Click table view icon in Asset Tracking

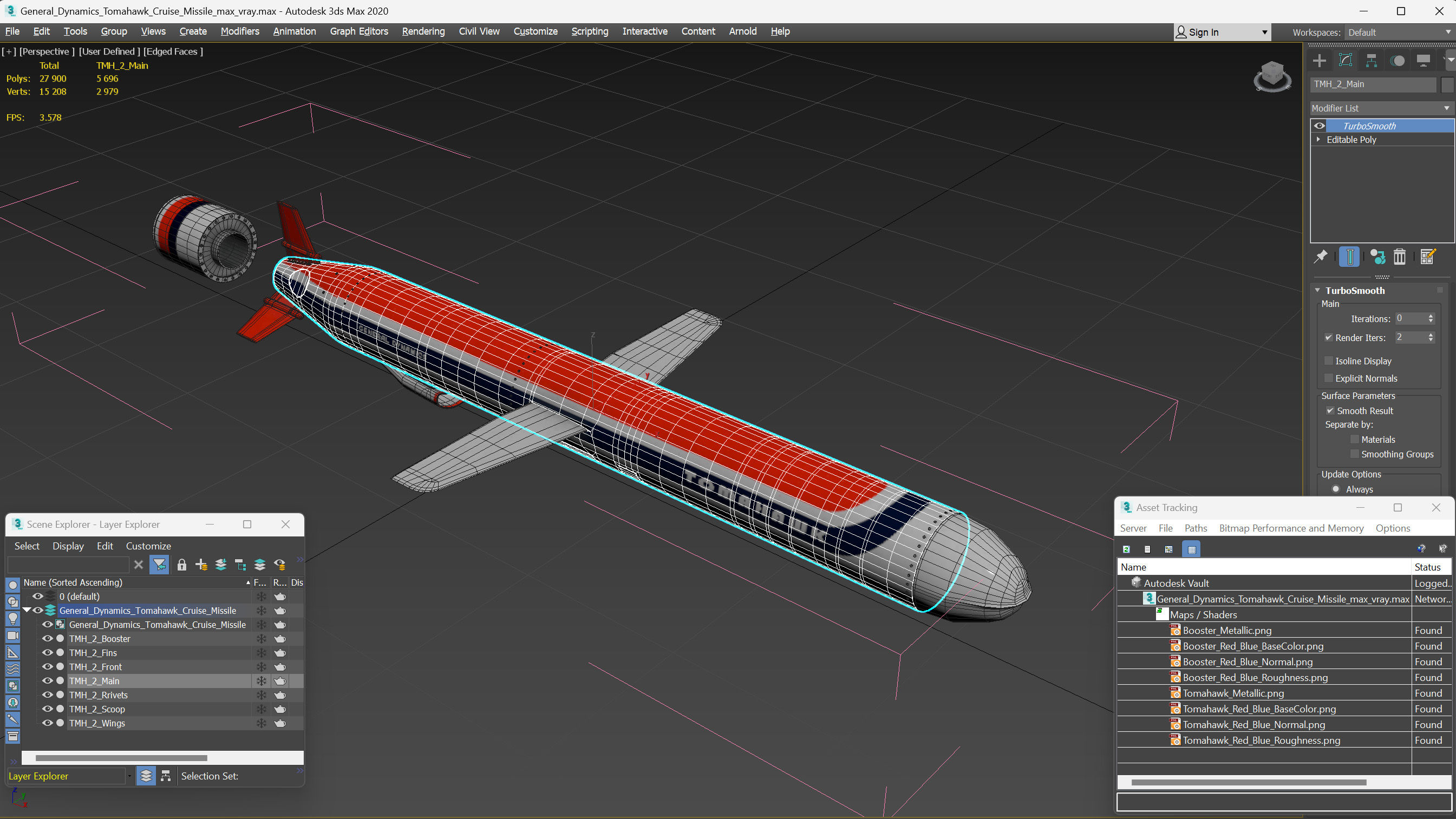tap(1191, 549)
